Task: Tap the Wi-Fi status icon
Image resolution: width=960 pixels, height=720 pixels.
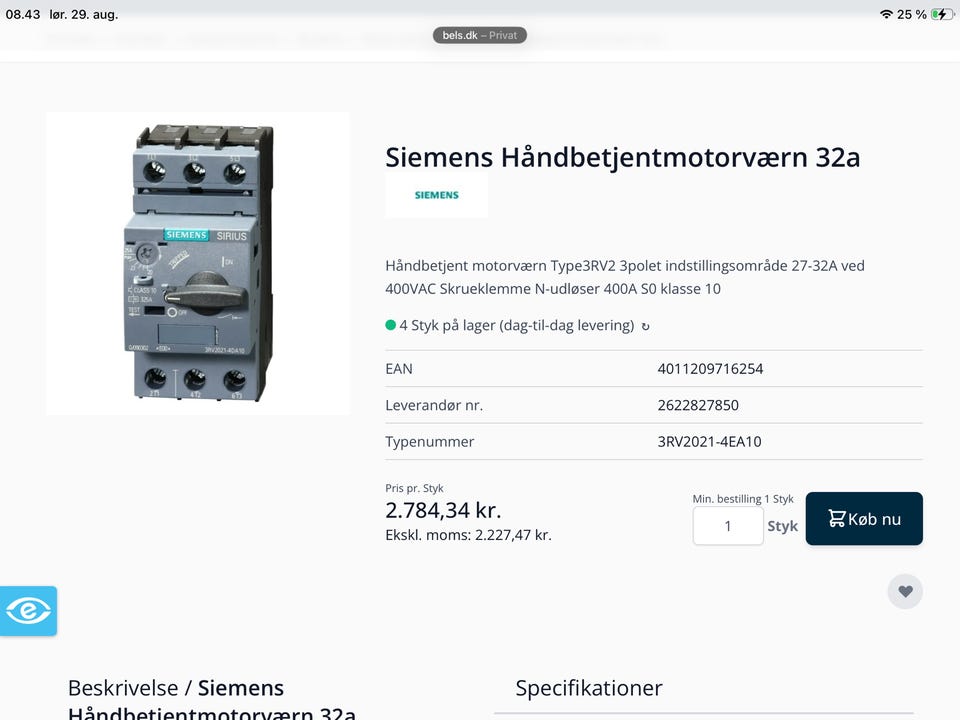Action: tap(886, 14)
